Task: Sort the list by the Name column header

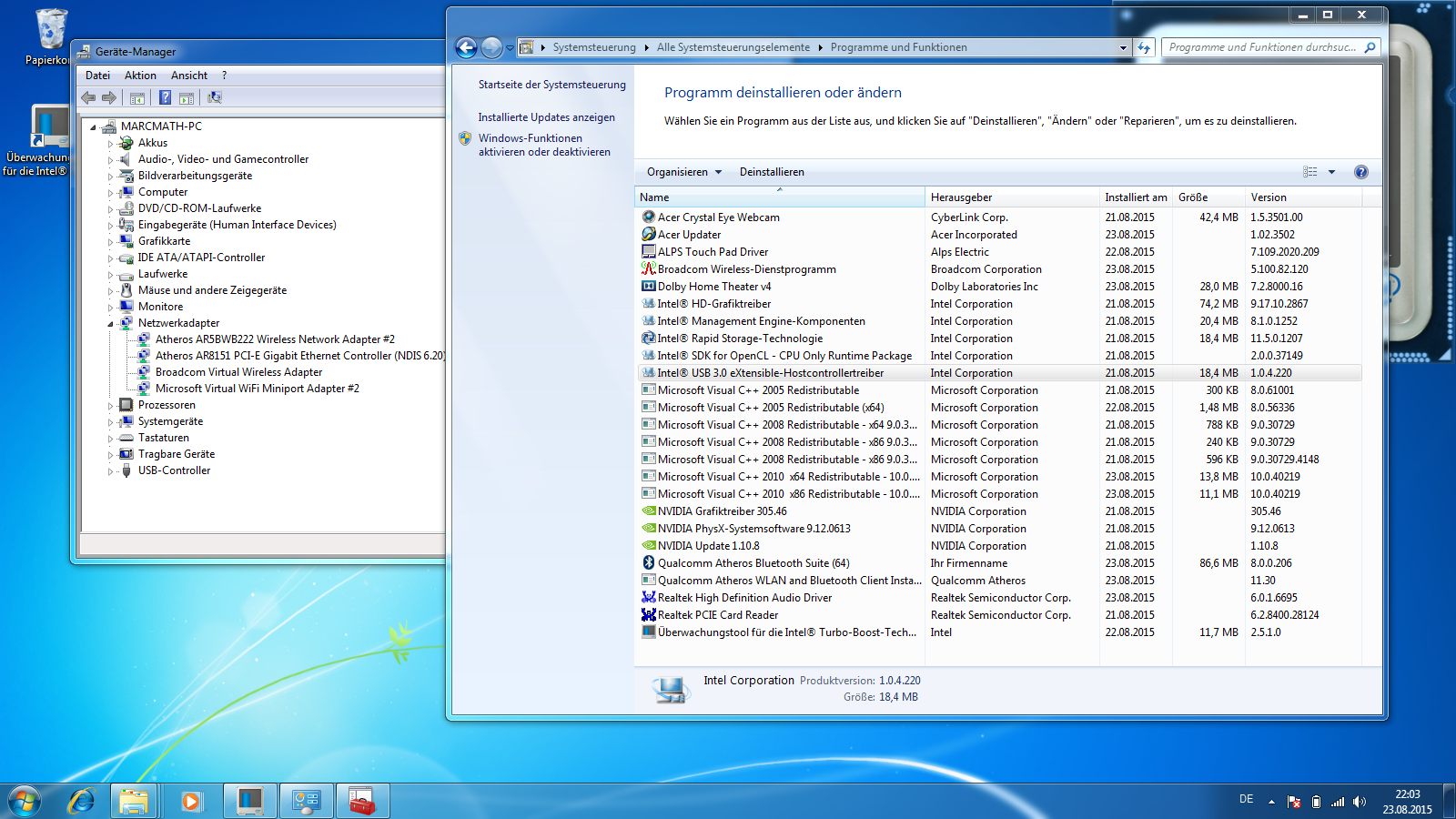Action: 779,197
